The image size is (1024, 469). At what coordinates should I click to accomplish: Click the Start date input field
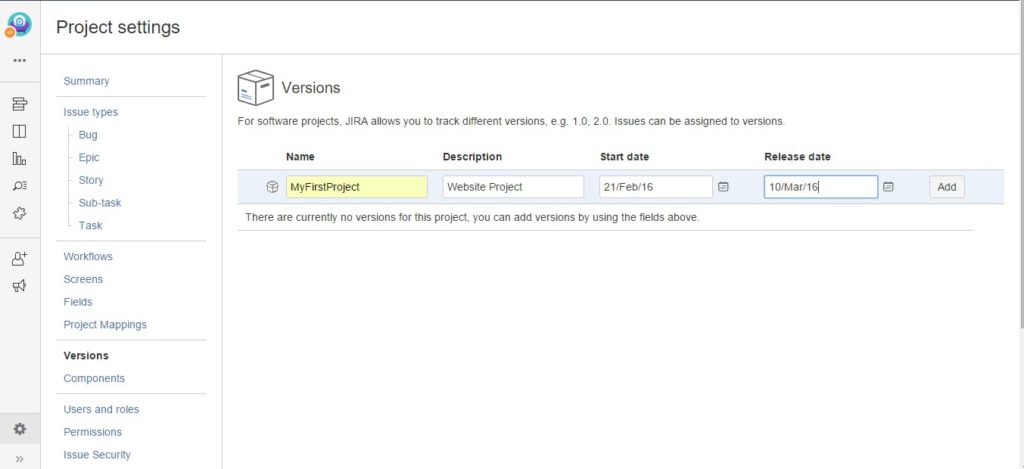tap(656, 187)
